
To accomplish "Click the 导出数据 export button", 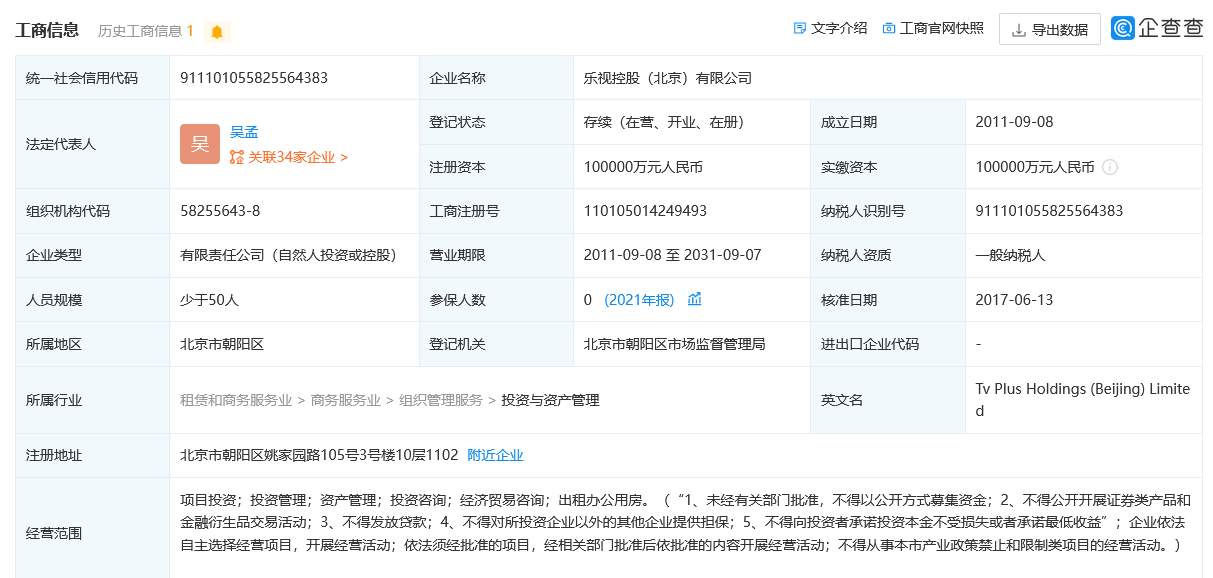I will (1050, 30).
